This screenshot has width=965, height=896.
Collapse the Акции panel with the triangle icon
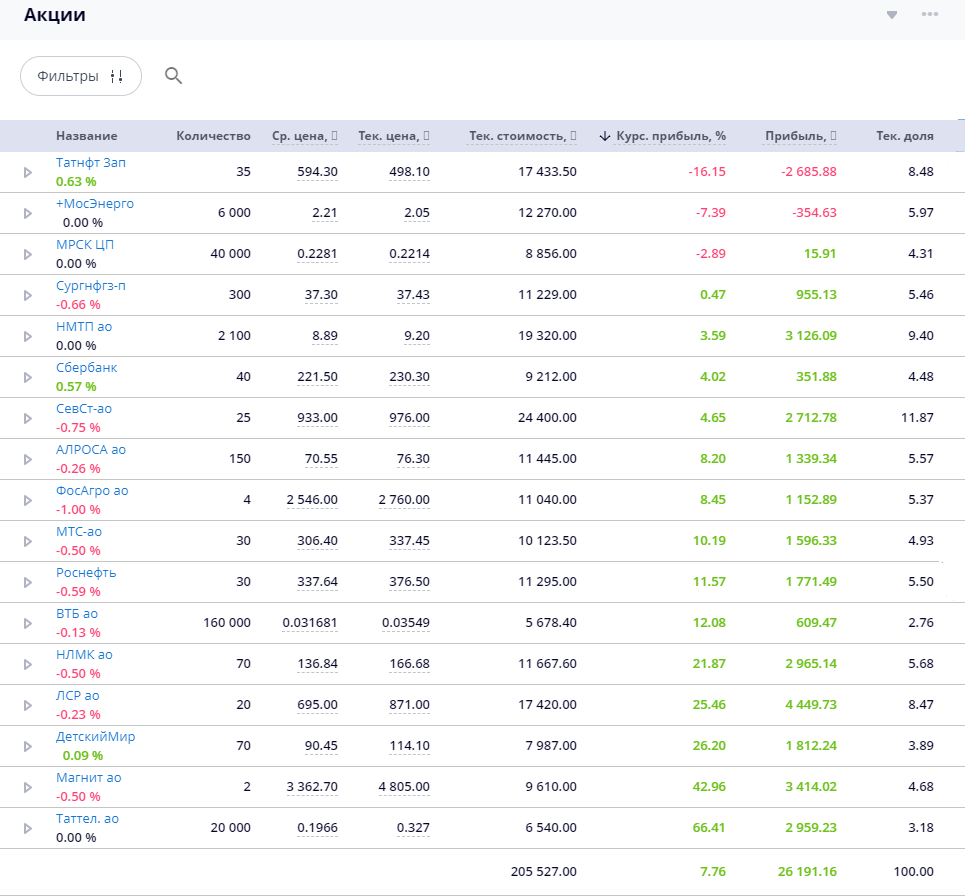pyautogui.click(x=892, y=15)
